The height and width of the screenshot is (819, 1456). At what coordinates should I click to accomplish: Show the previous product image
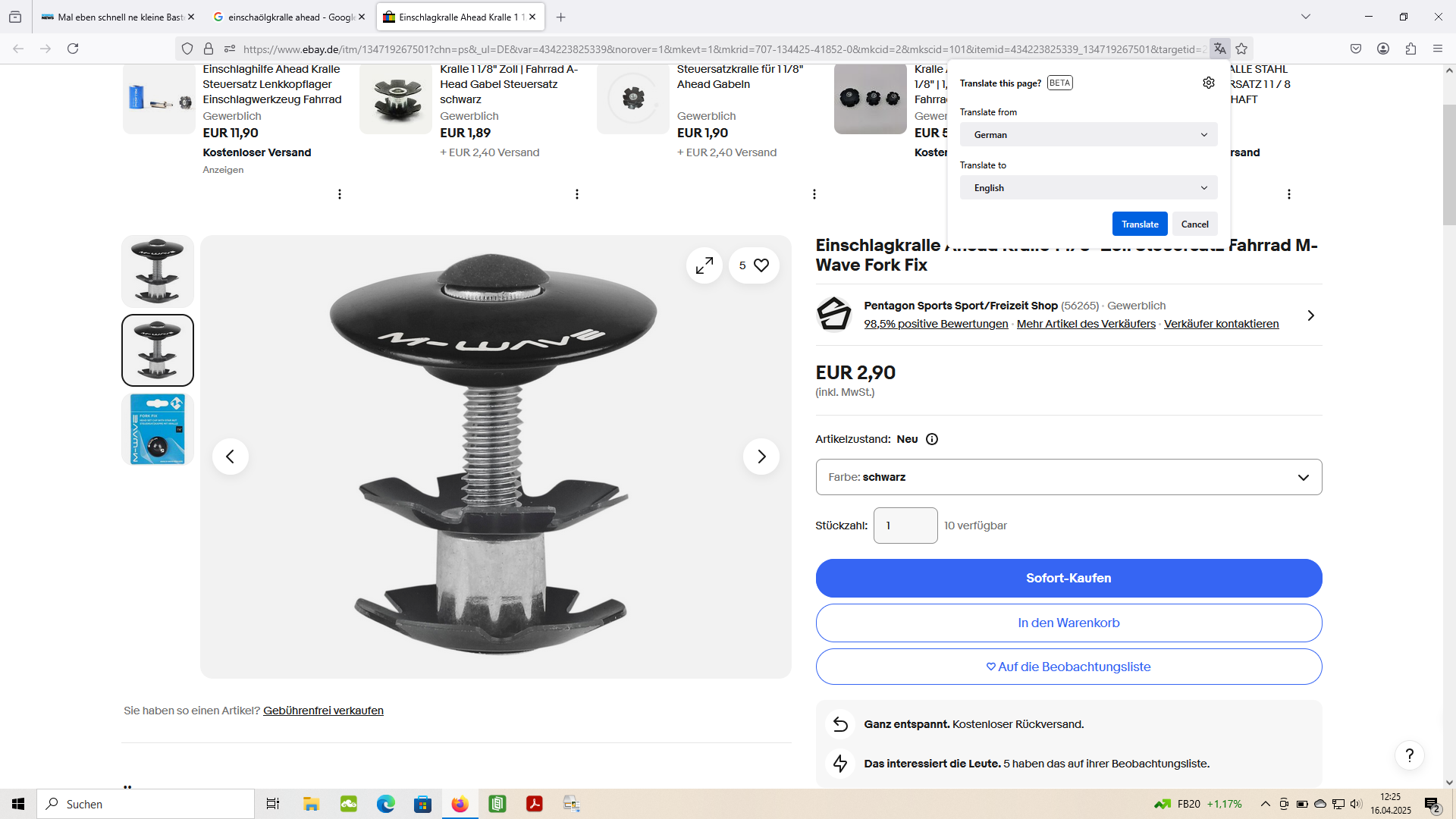231,457
